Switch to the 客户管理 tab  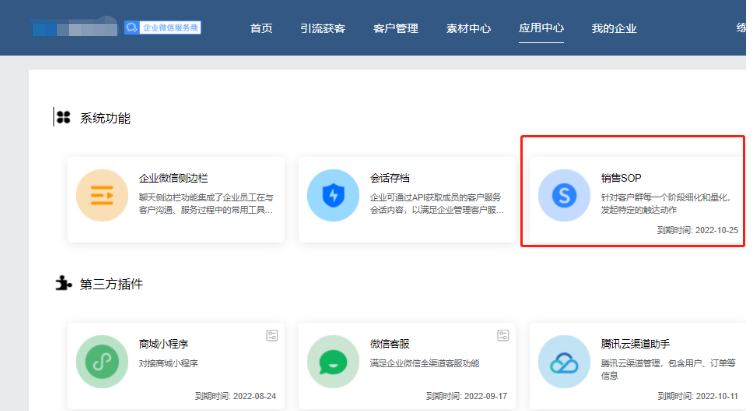tap(394, 28)
